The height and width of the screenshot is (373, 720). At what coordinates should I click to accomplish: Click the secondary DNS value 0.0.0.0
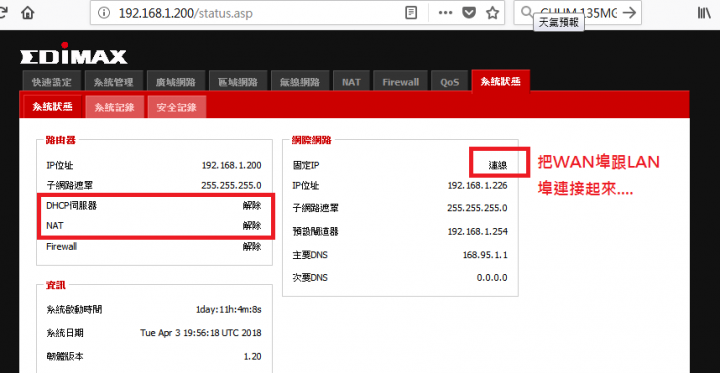coord(492,278)
